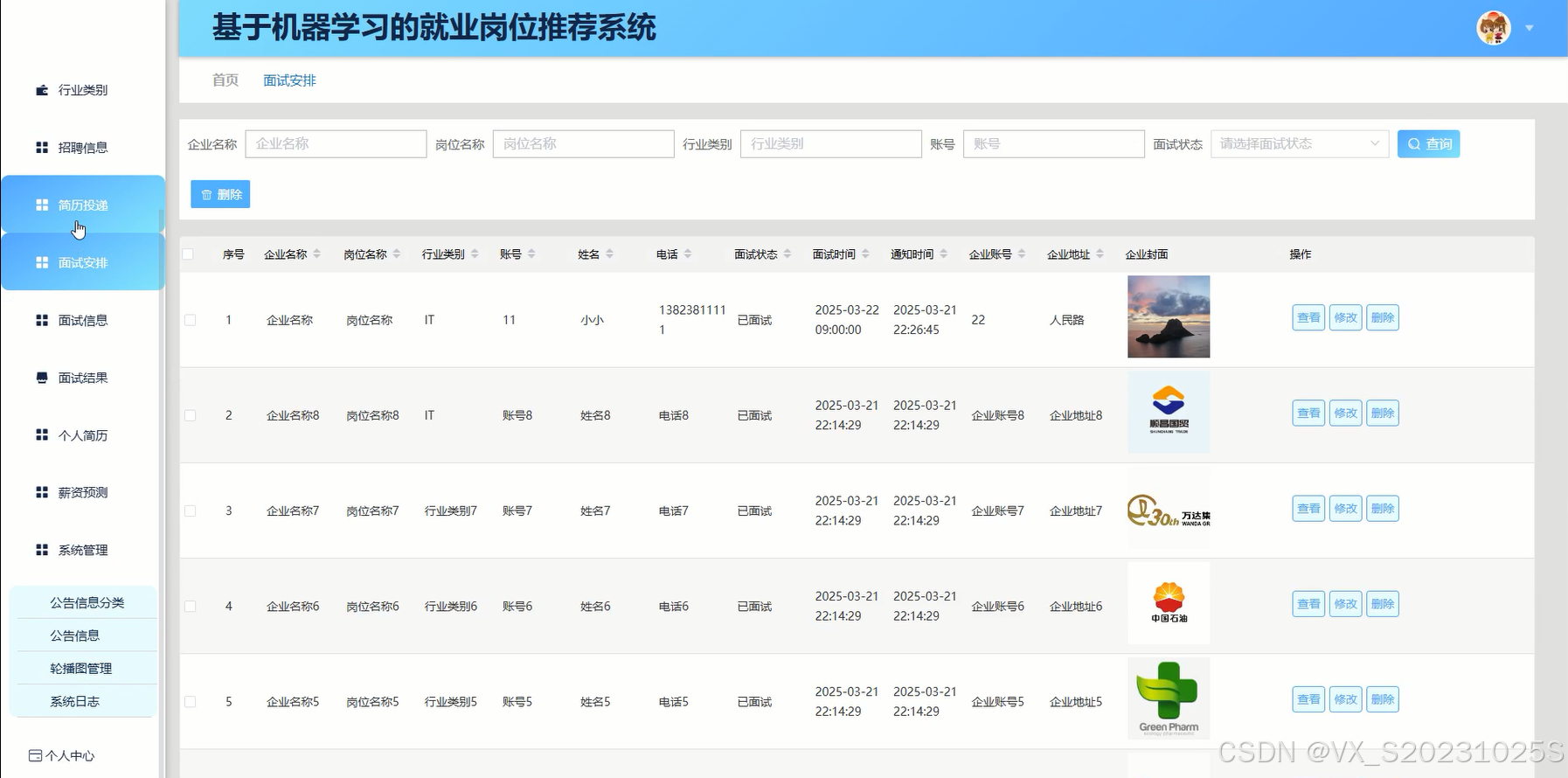Click the 面试信息 grid icon
This screenshot has width=1568, height=778.
click(x=42, y=321)
